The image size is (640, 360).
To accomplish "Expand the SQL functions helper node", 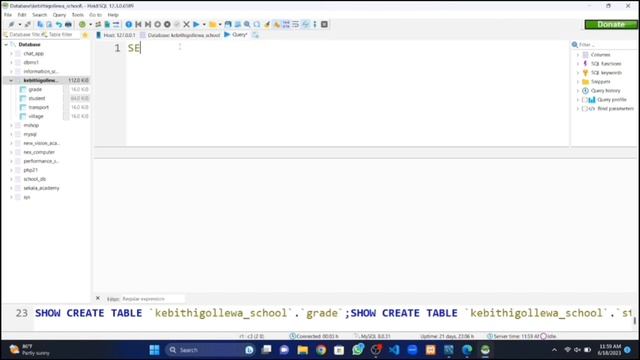I will point(578,64).
